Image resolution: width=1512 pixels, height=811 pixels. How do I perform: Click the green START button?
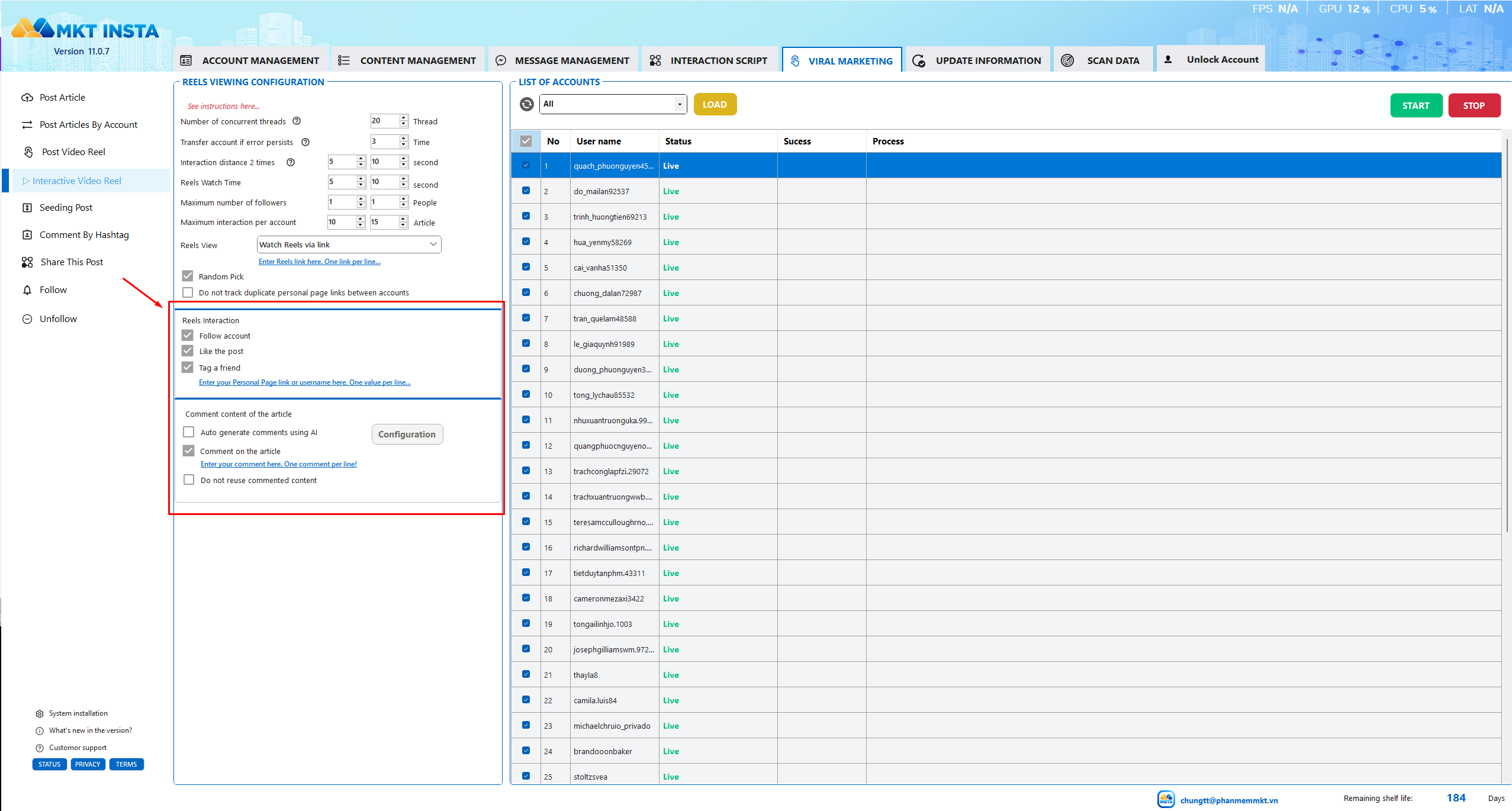point(1416,105)
